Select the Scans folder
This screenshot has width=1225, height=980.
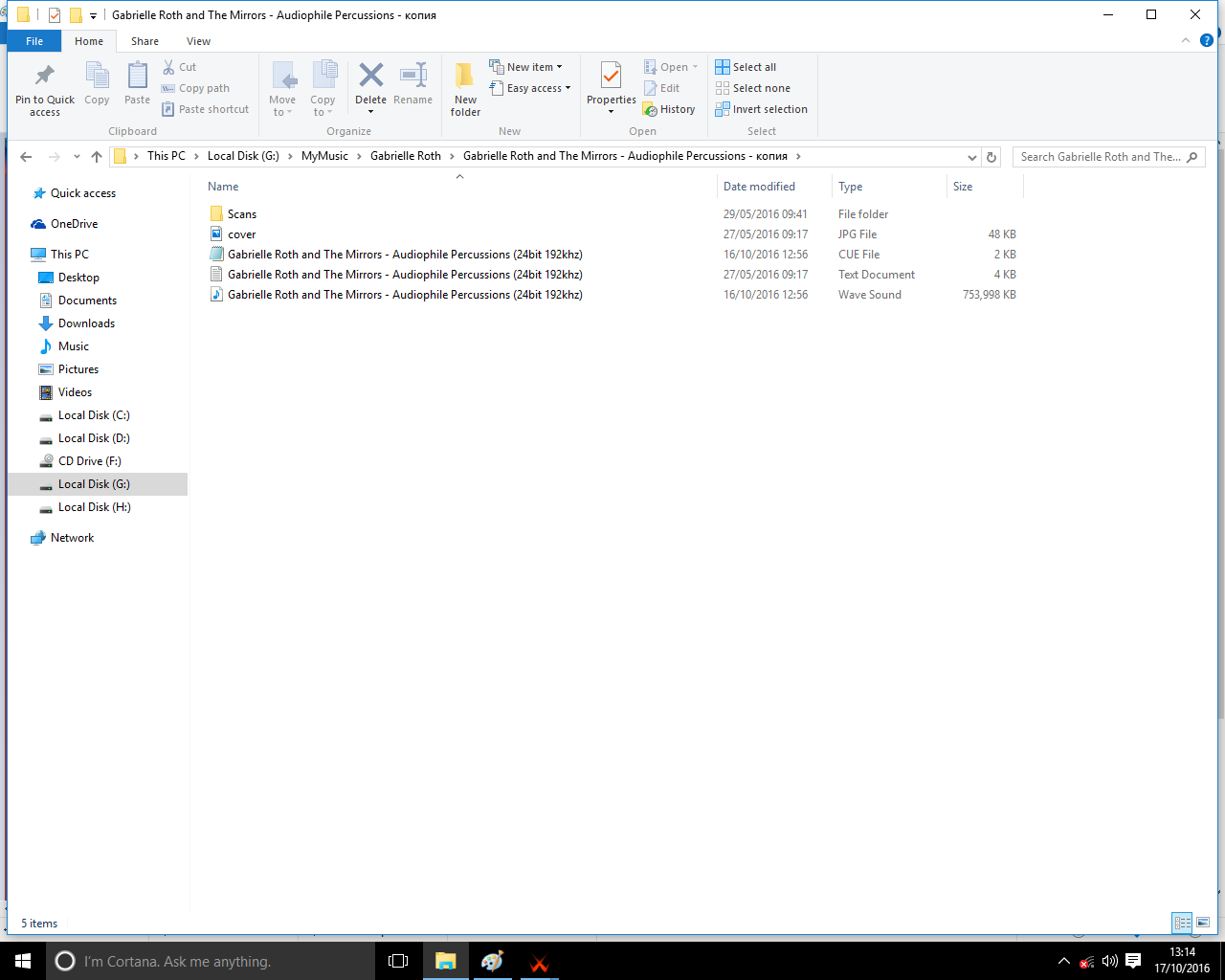click(x=242, y=214)
